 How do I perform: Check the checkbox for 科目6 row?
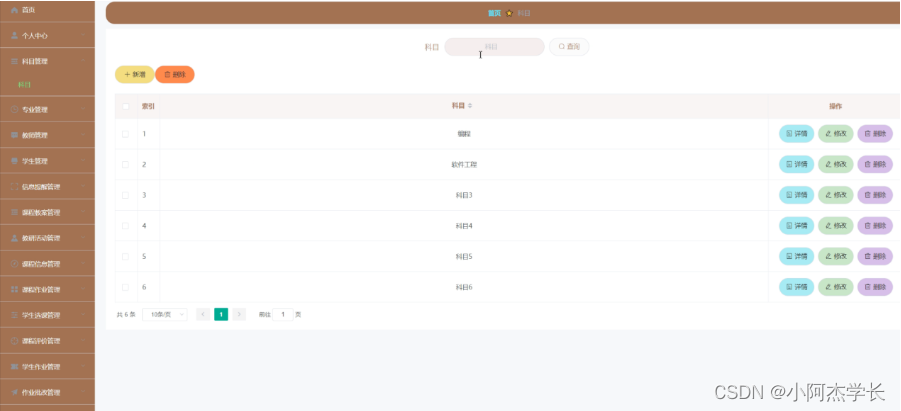[x=125, y=287]
